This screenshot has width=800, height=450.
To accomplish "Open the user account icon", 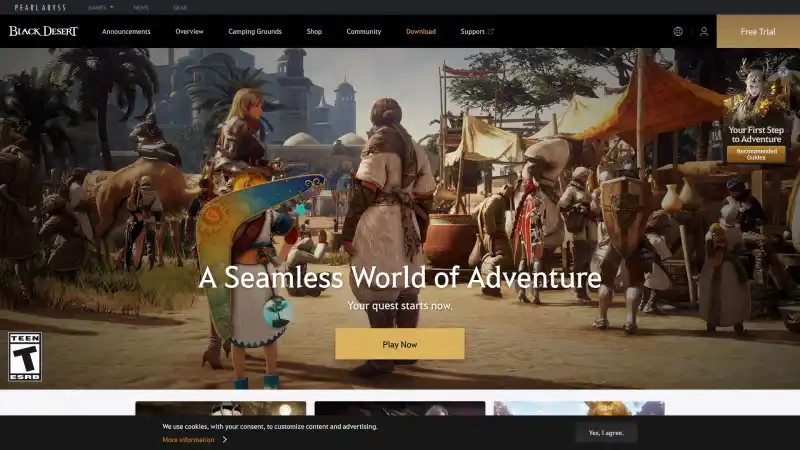I will [704, 32].
